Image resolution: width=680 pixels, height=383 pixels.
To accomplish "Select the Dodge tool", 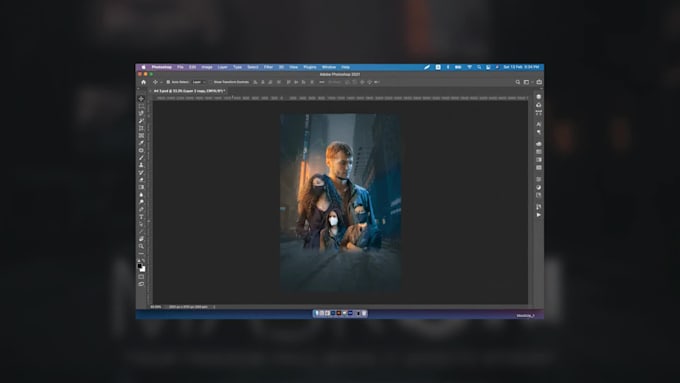I will [x=141, y=202].
